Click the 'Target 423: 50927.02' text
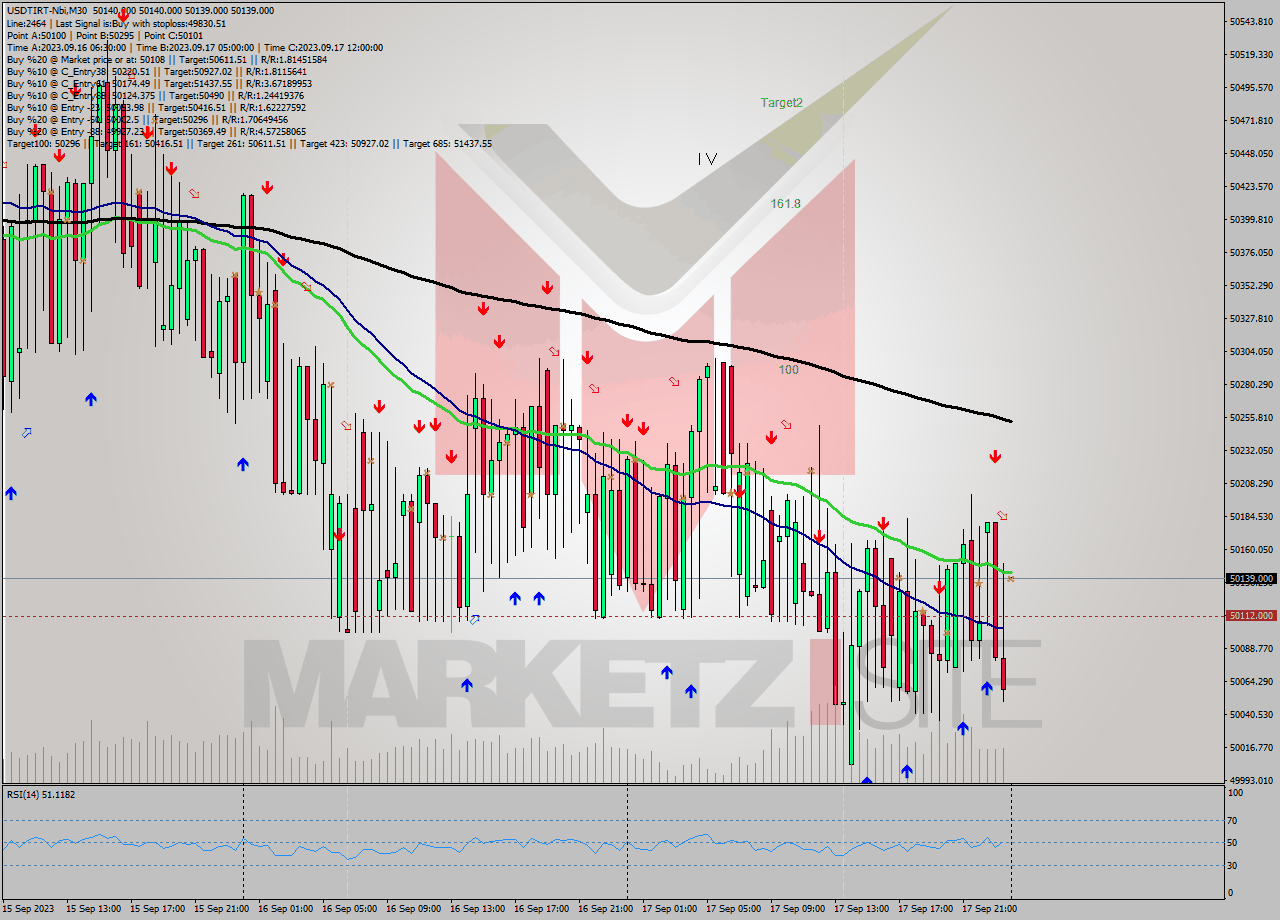 click(346, 143)
